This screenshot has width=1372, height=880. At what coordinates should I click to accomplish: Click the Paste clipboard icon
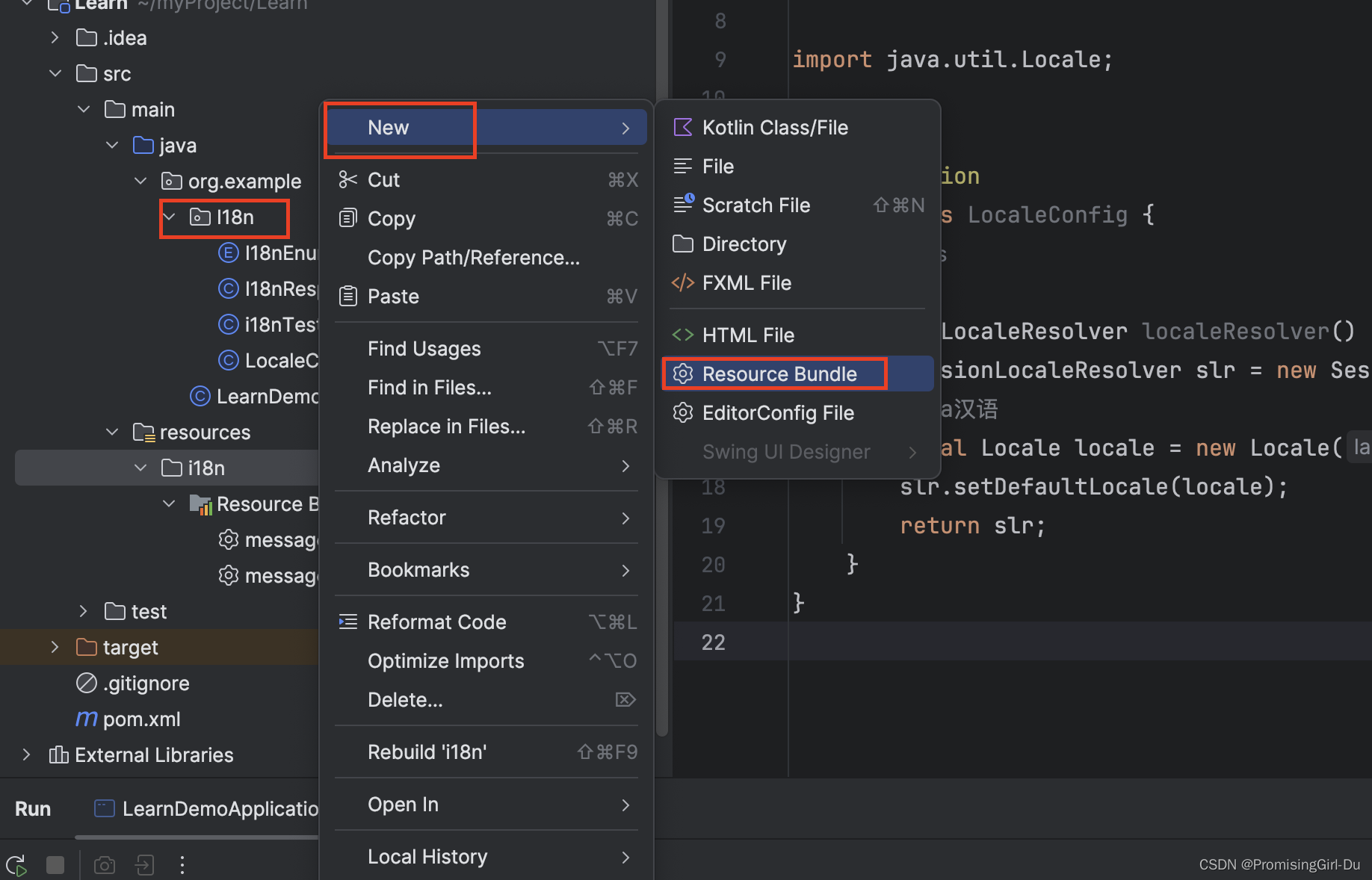[348, 297]
